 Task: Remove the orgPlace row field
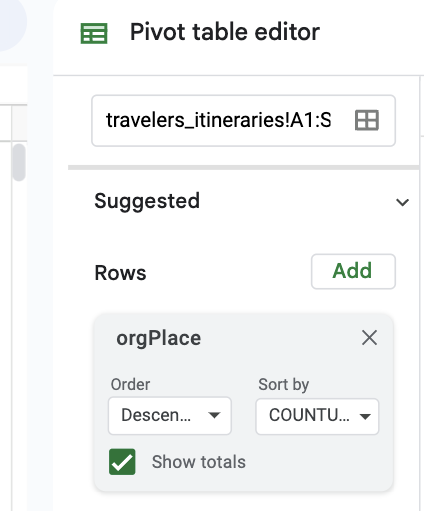click(369, 338)
